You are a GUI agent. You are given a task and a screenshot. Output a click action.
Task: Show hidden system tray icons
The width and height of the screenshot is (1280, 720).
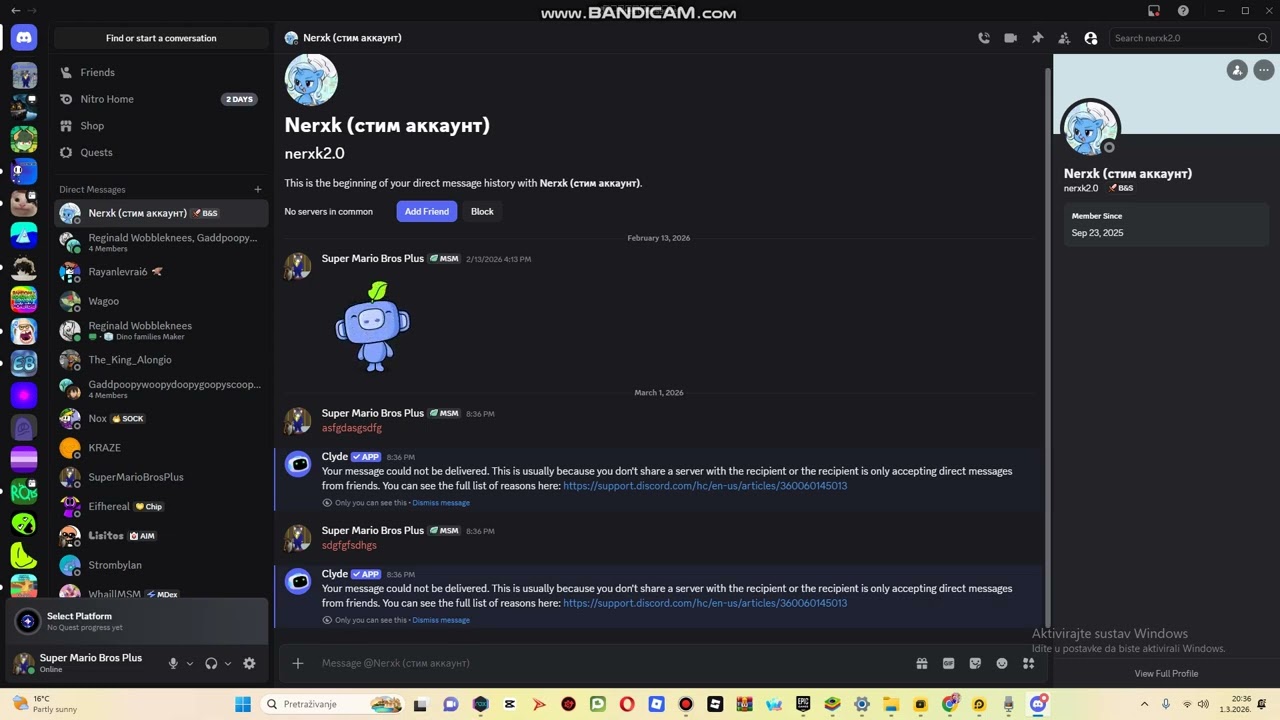1145,704
